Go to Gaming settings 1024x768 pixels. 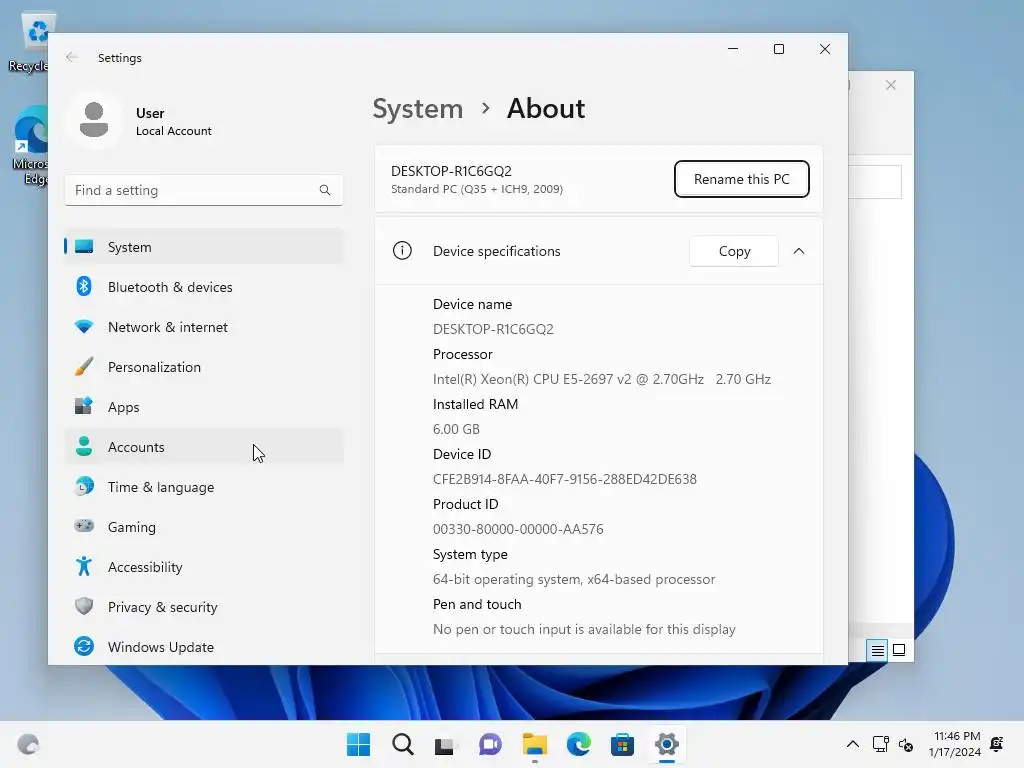coord(204,526)
